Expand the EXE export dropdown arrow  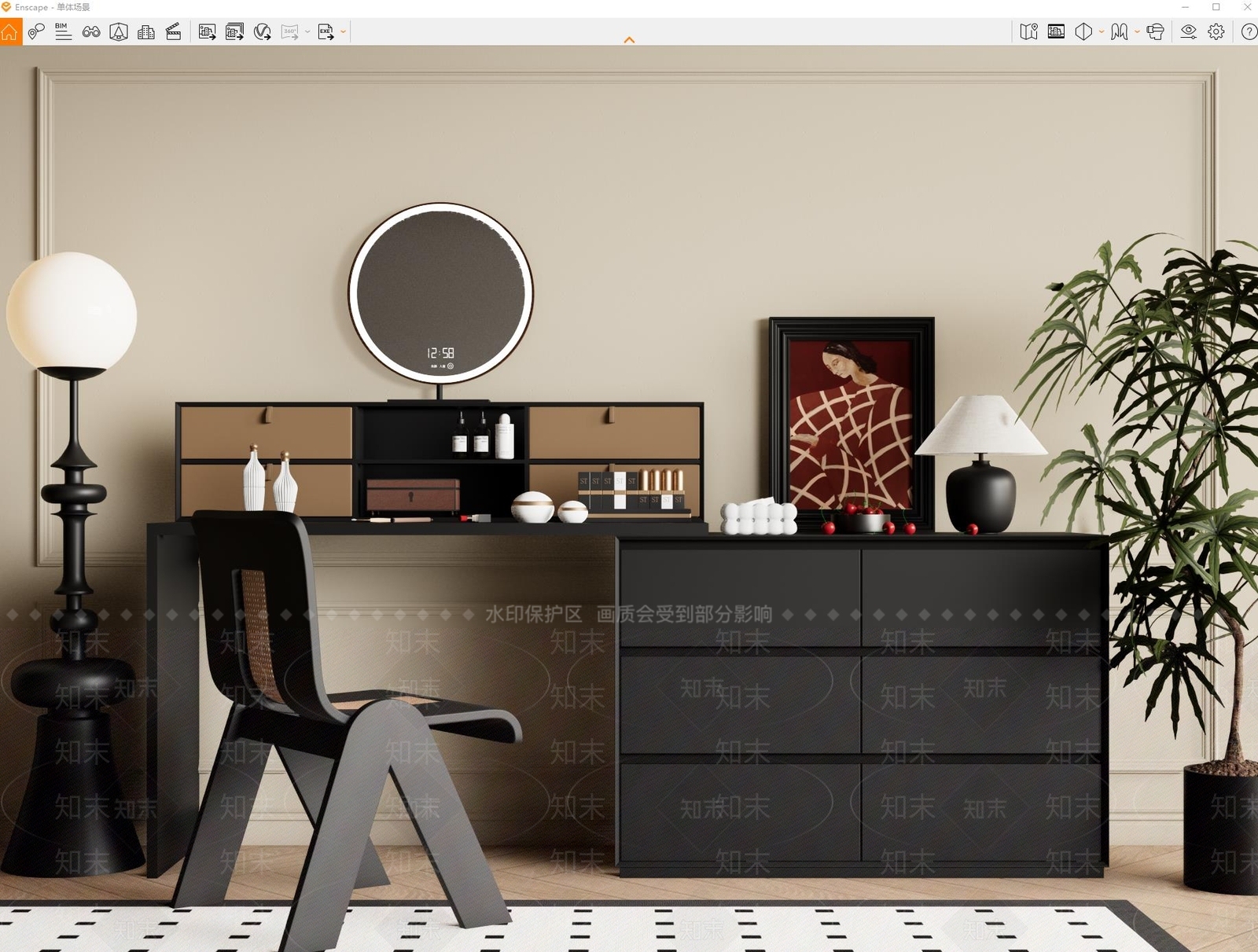pos(343,31)
